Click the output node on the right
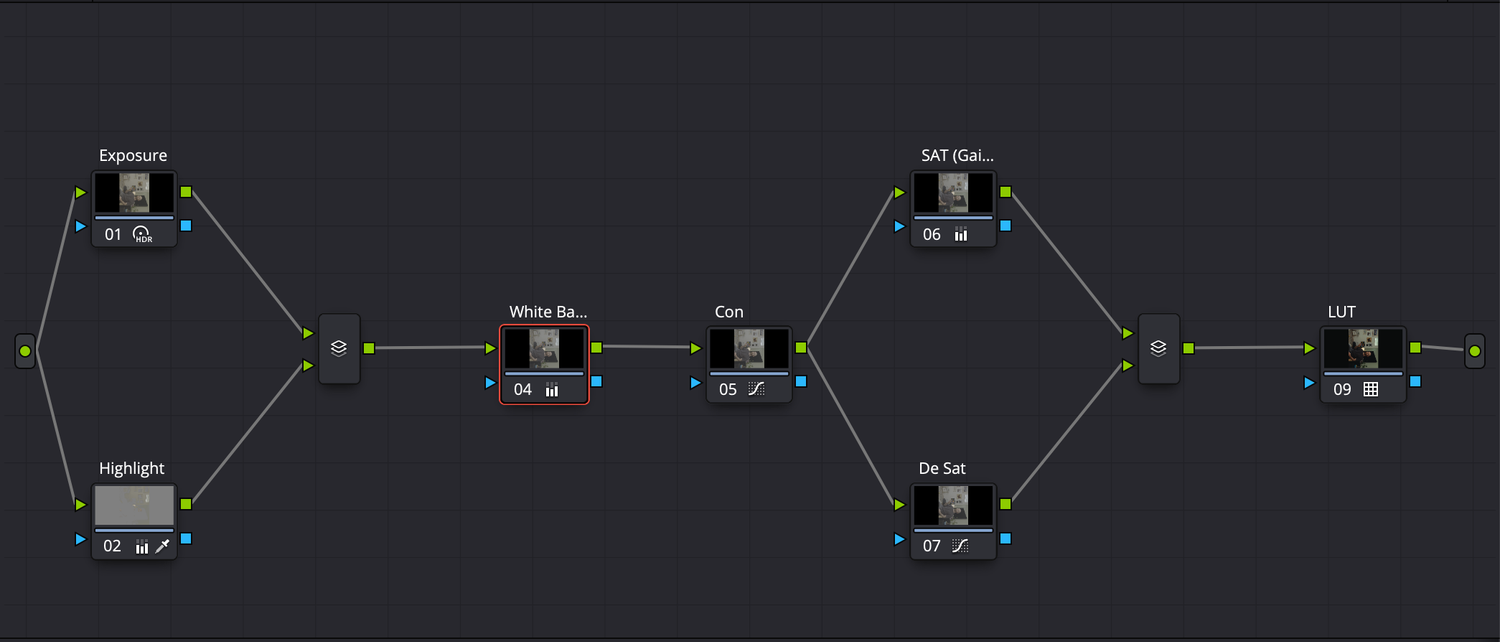 pos(1475,352)
